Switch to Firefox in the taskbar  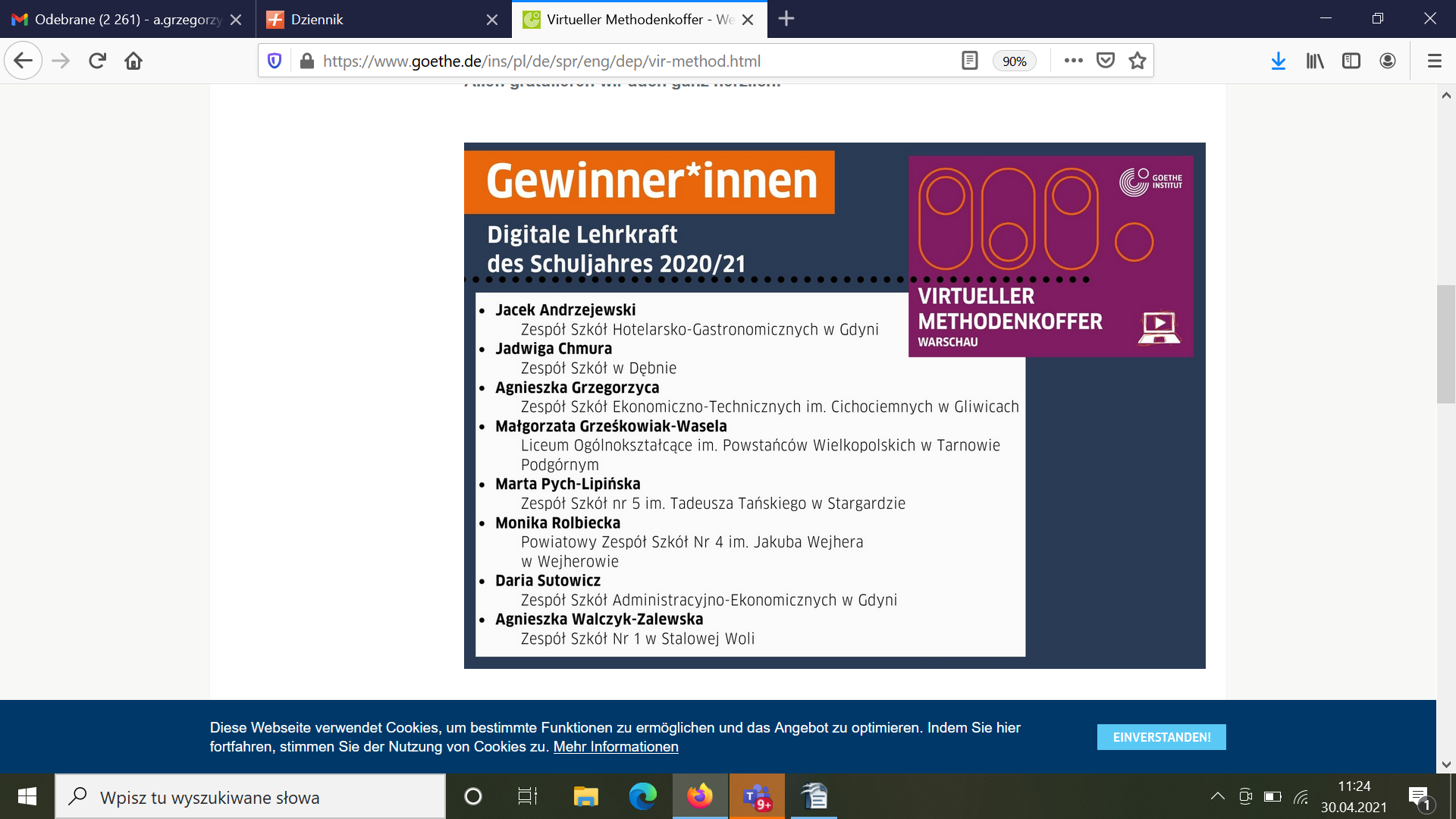coord(700,796)
